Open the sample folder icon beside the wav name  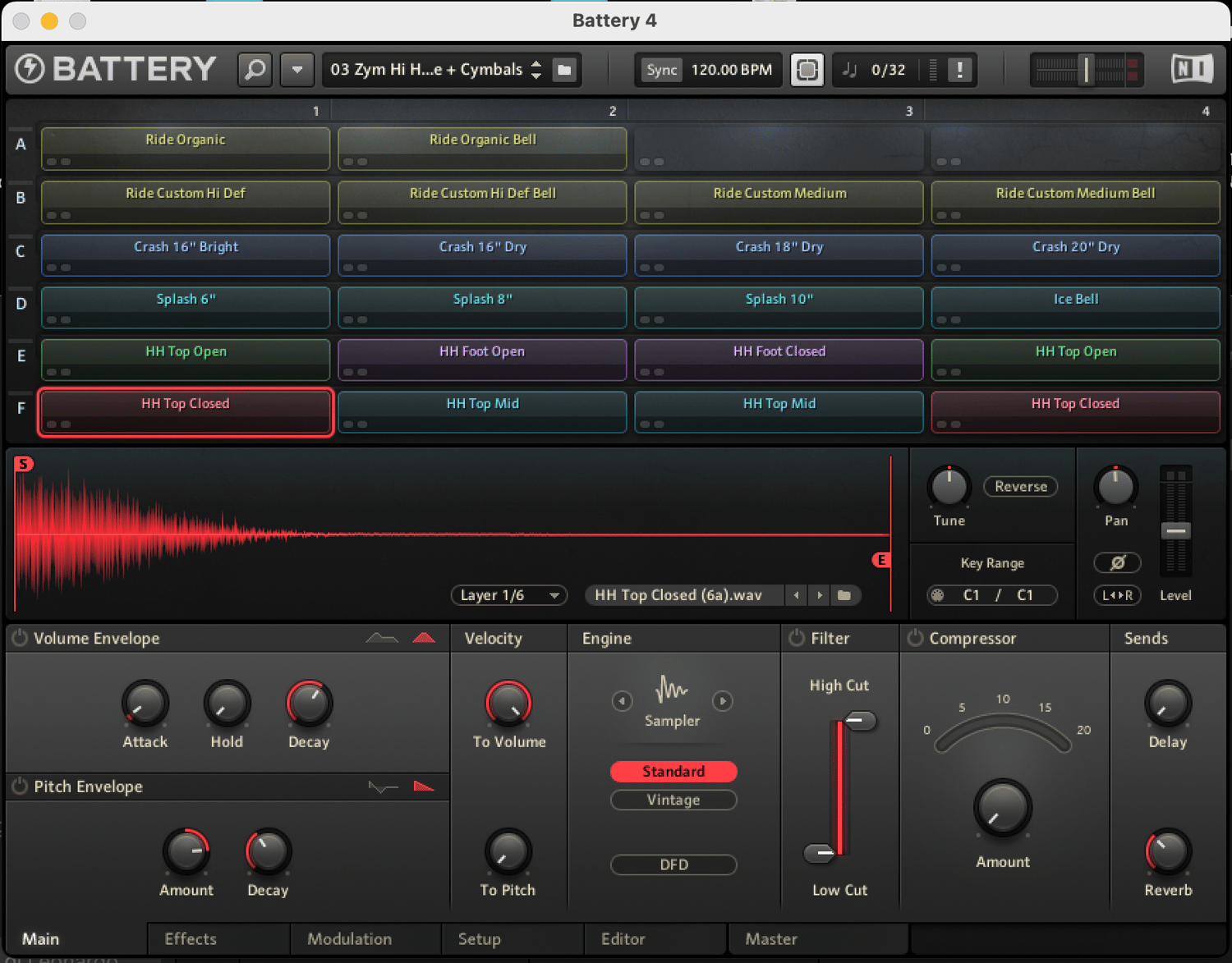pyautogui.click(x=844, y=595)
